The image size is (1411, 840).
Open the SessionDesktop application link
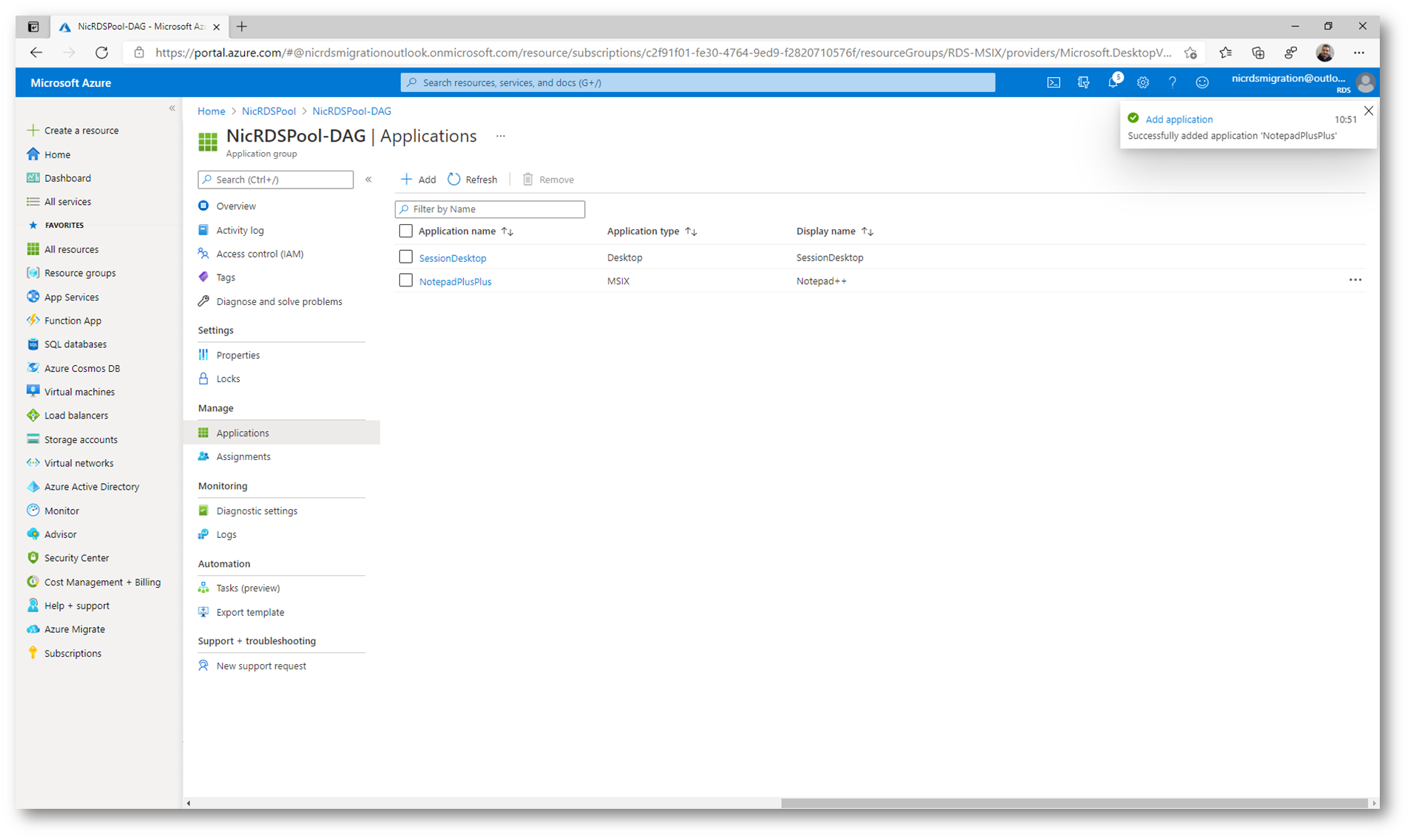tap(453, 257)
